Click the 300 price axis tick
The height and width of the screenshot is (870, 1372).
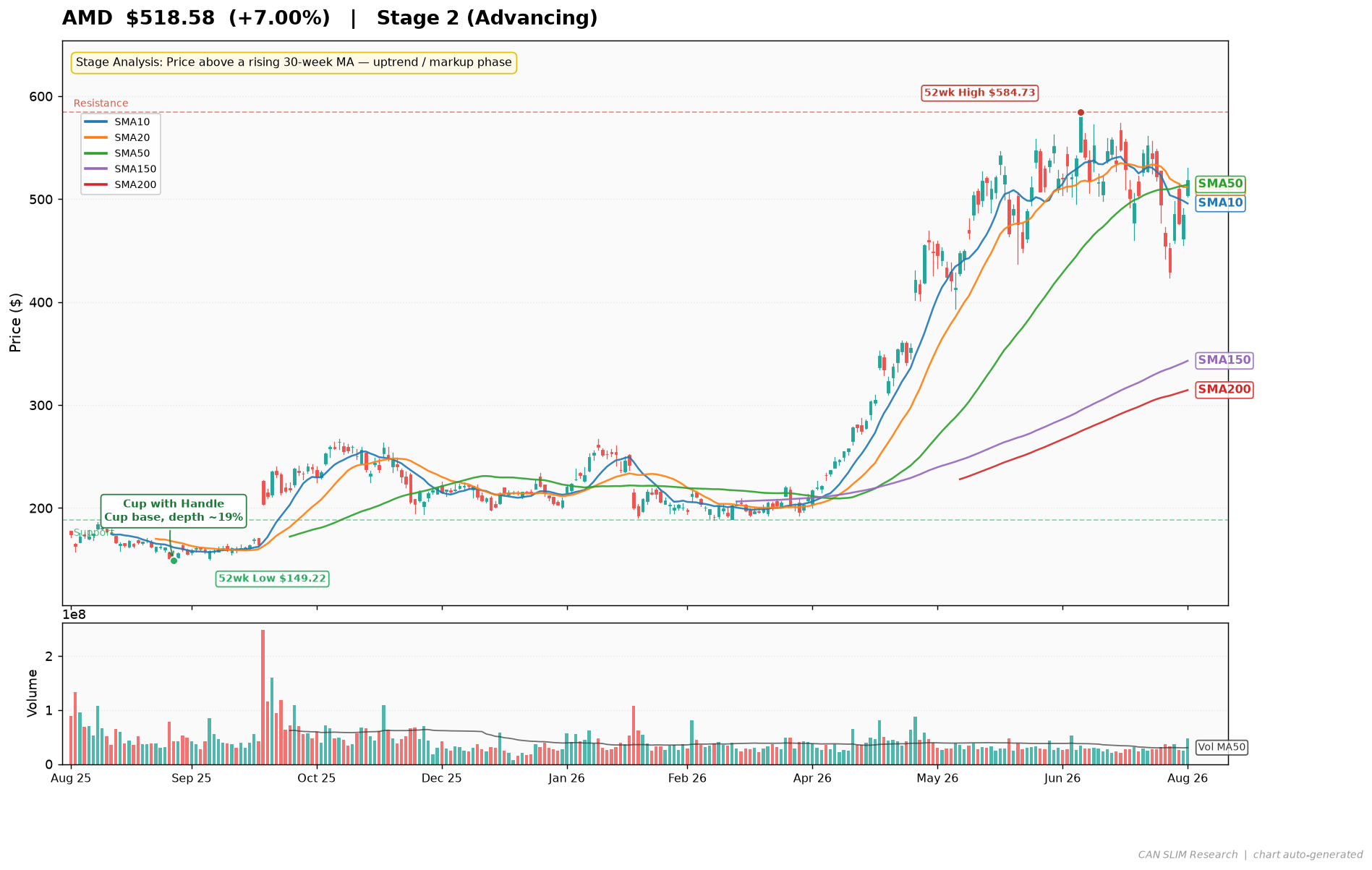(42, 406)
